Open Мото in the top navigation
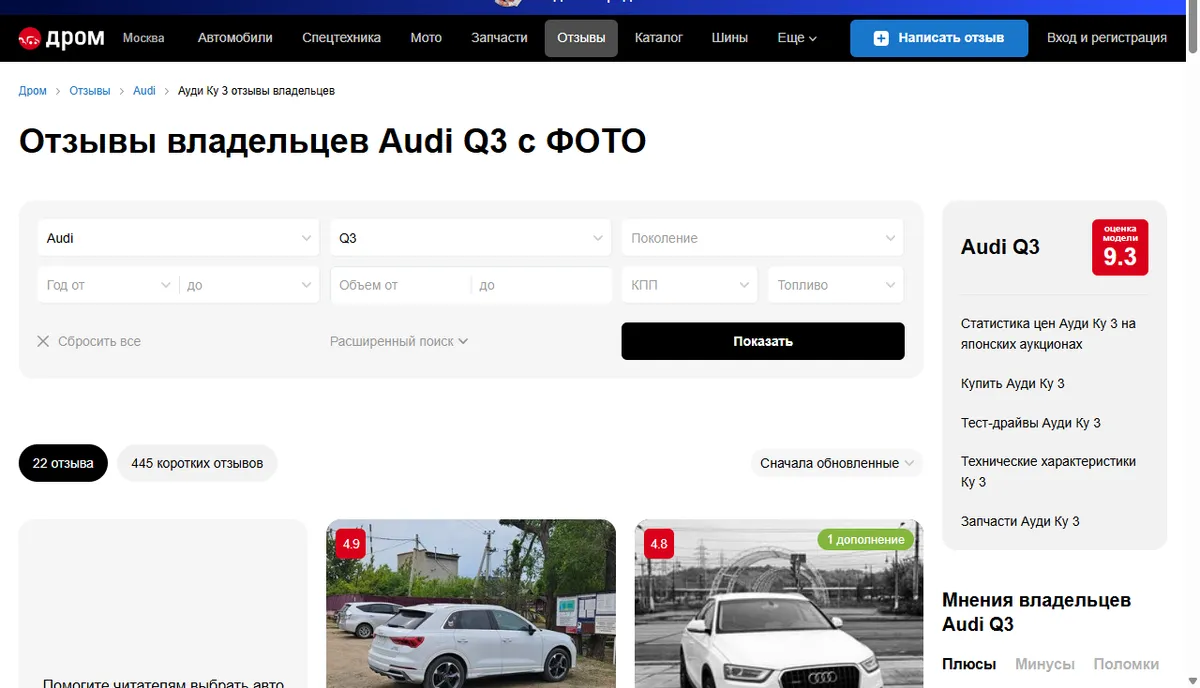The height and width of the screenshot is (688, 1200). pos(426,38)
